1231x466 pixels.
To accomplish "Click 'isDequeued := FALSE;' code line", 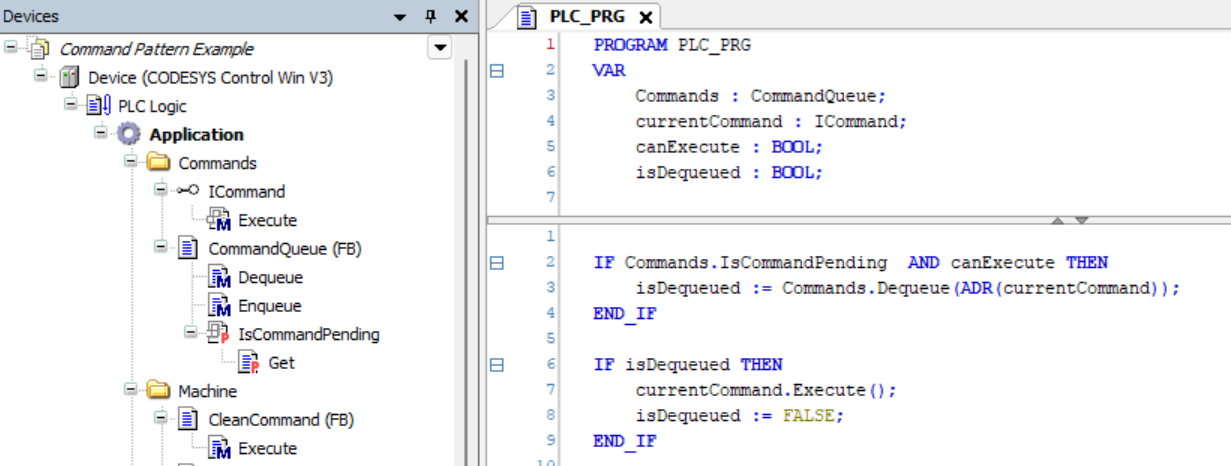I will [739, 416].
